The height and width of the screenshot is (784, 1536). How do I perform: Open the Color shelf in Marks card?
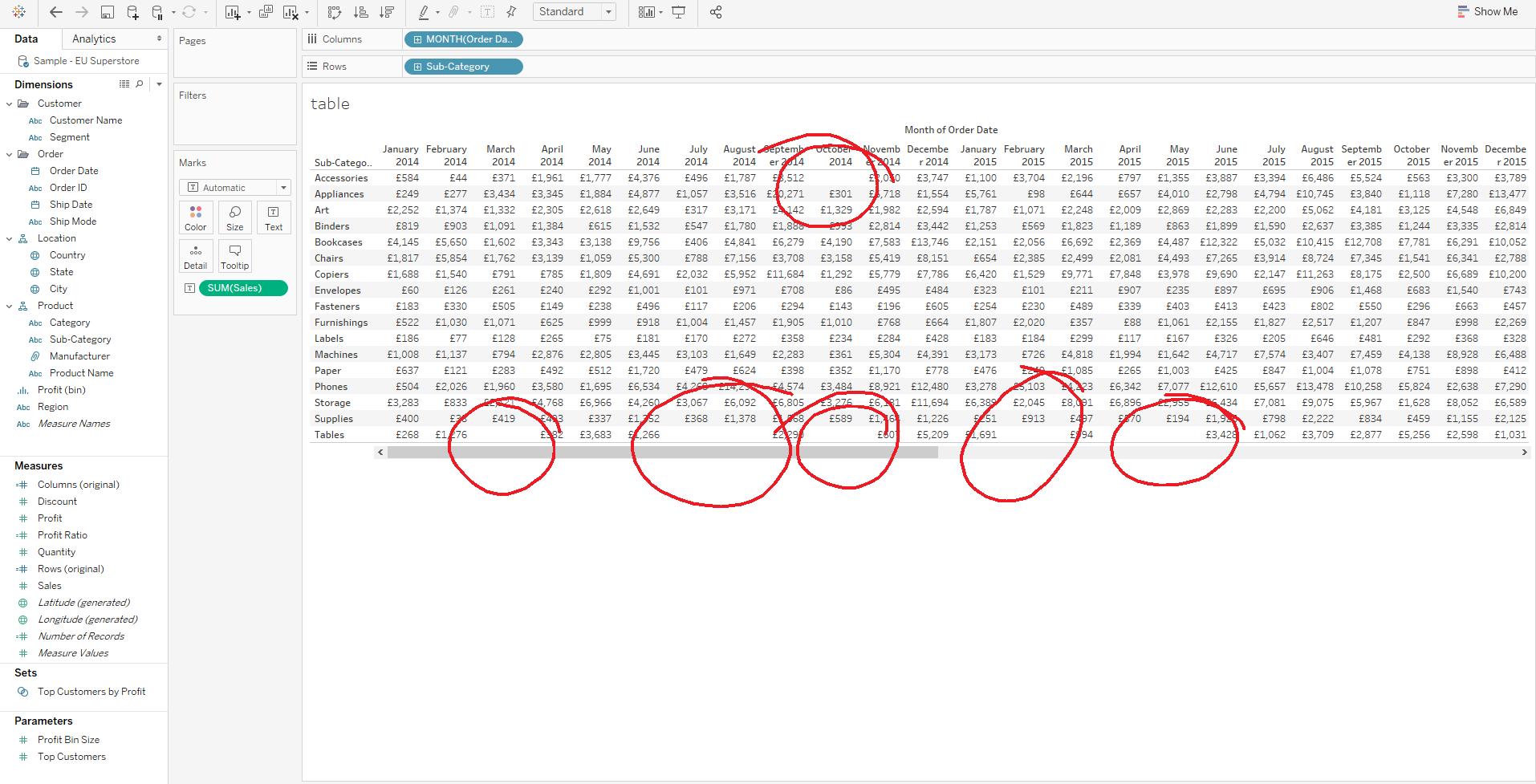tap(195, 217)
